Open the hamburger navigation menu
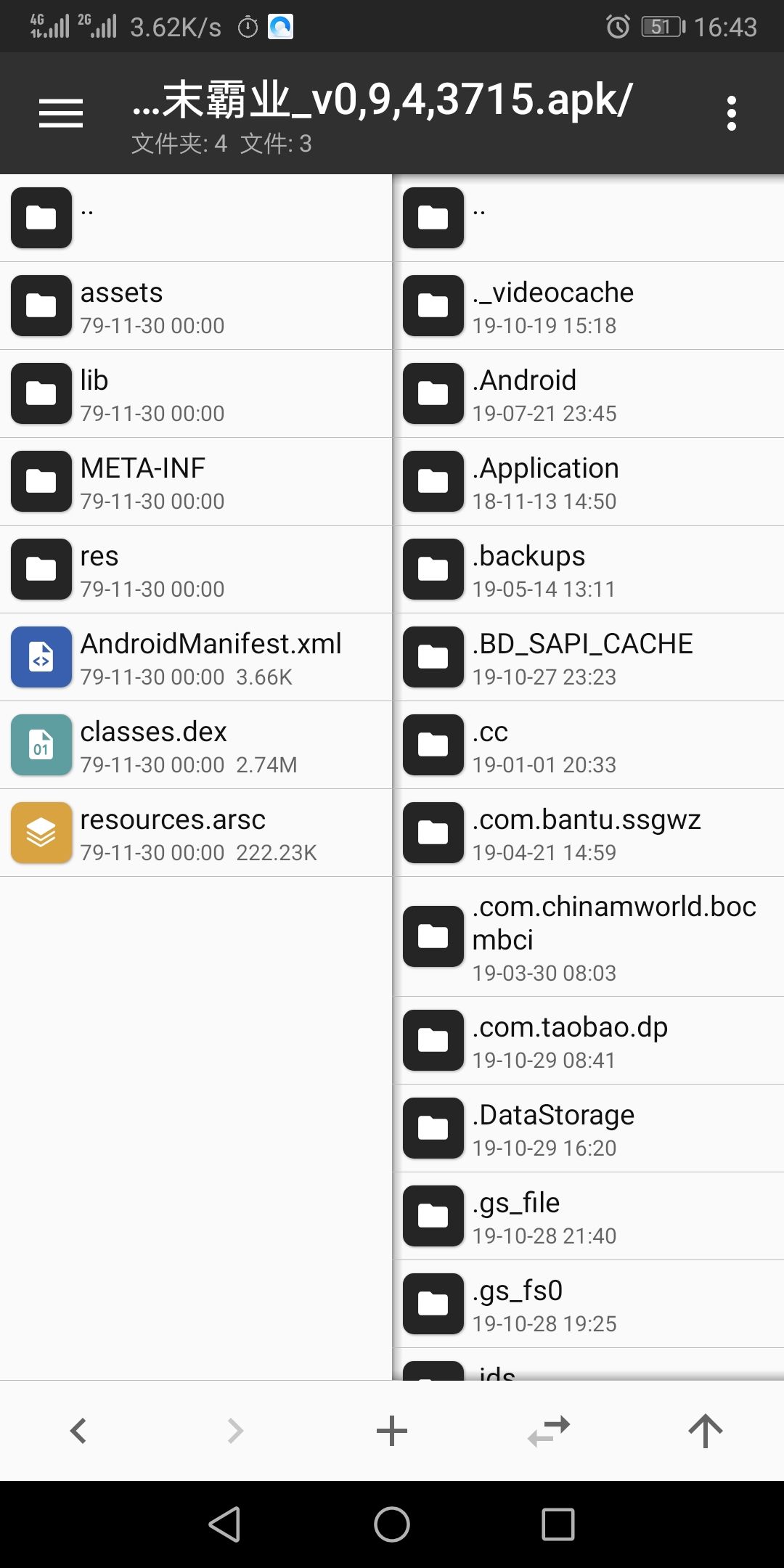784x1568 pixels. [x=61, y=113]
